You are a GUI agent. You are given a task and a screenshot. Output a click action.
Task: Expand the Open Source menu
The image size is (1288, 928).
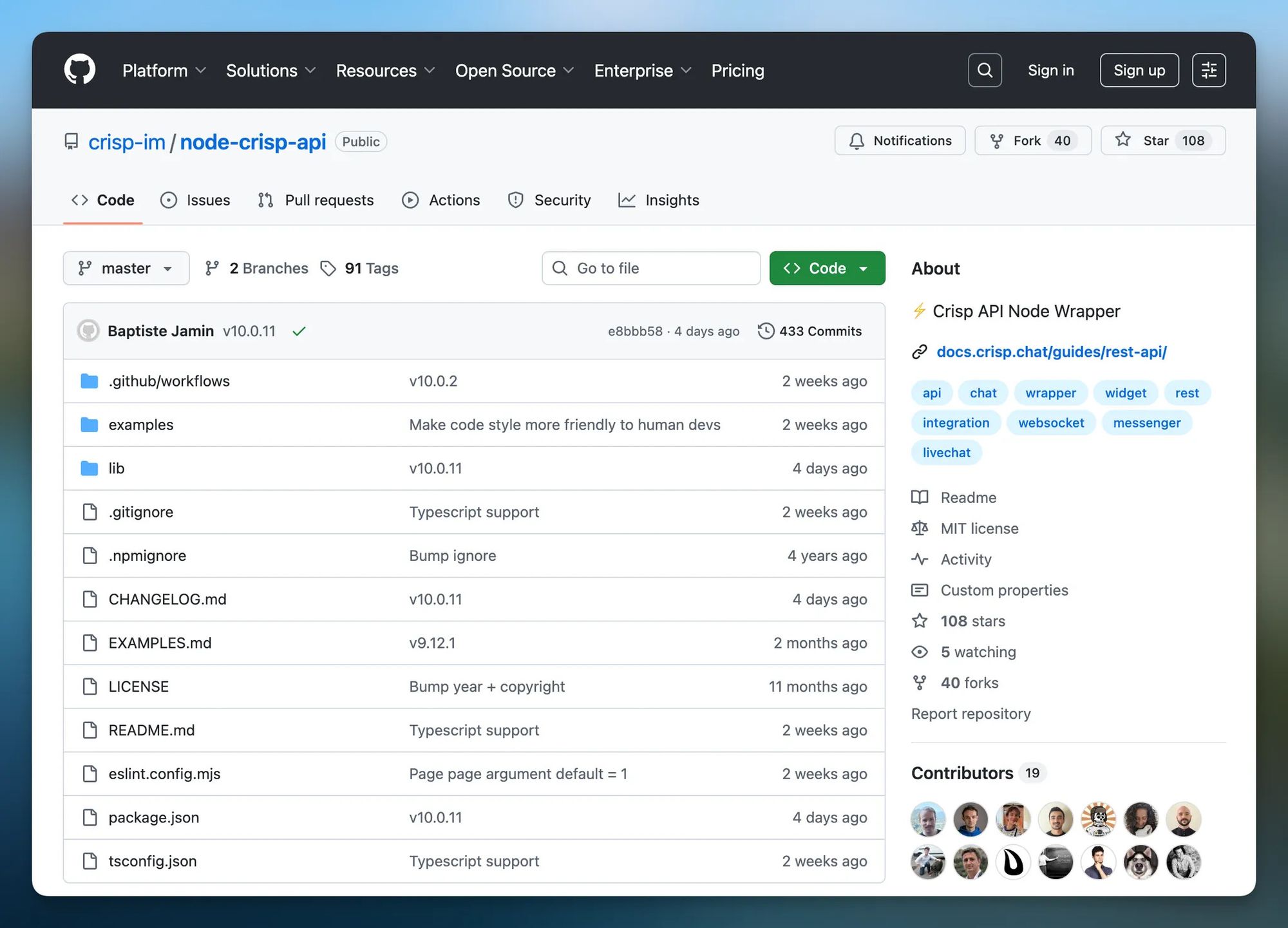[514, 70]
